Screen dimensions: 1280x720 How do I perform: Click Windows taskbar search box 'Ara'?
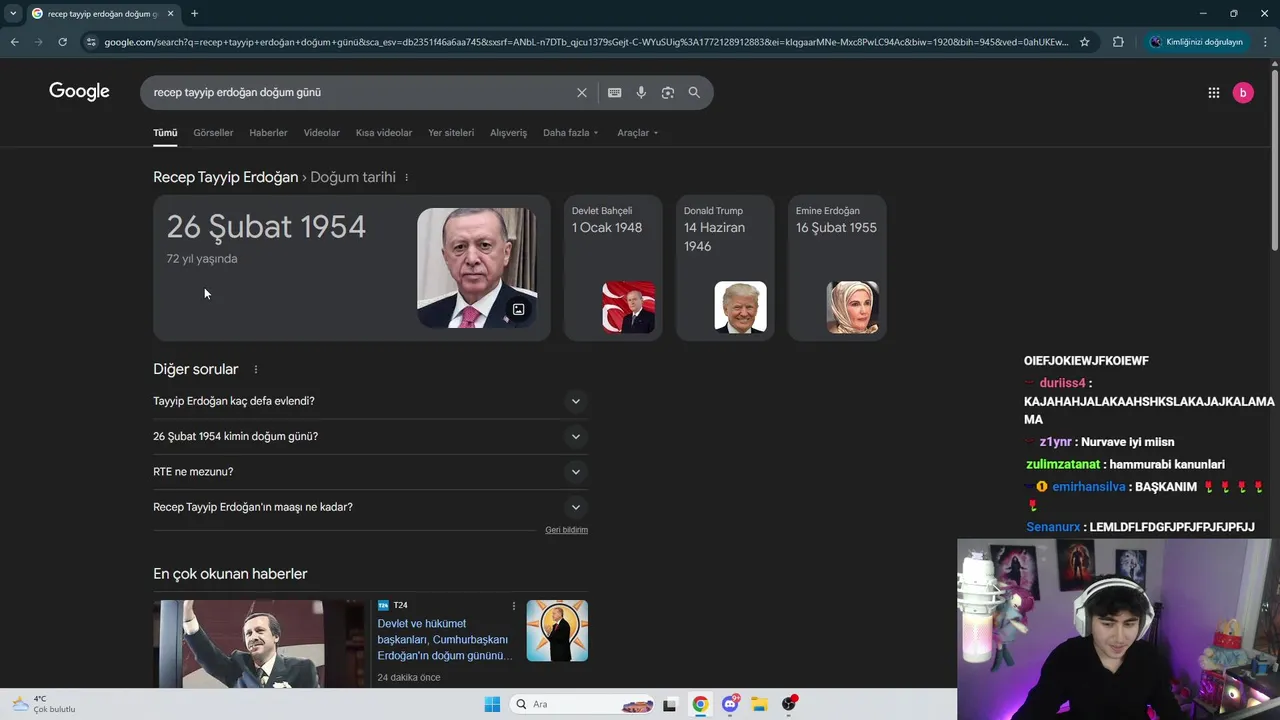[x=584, y=704]
